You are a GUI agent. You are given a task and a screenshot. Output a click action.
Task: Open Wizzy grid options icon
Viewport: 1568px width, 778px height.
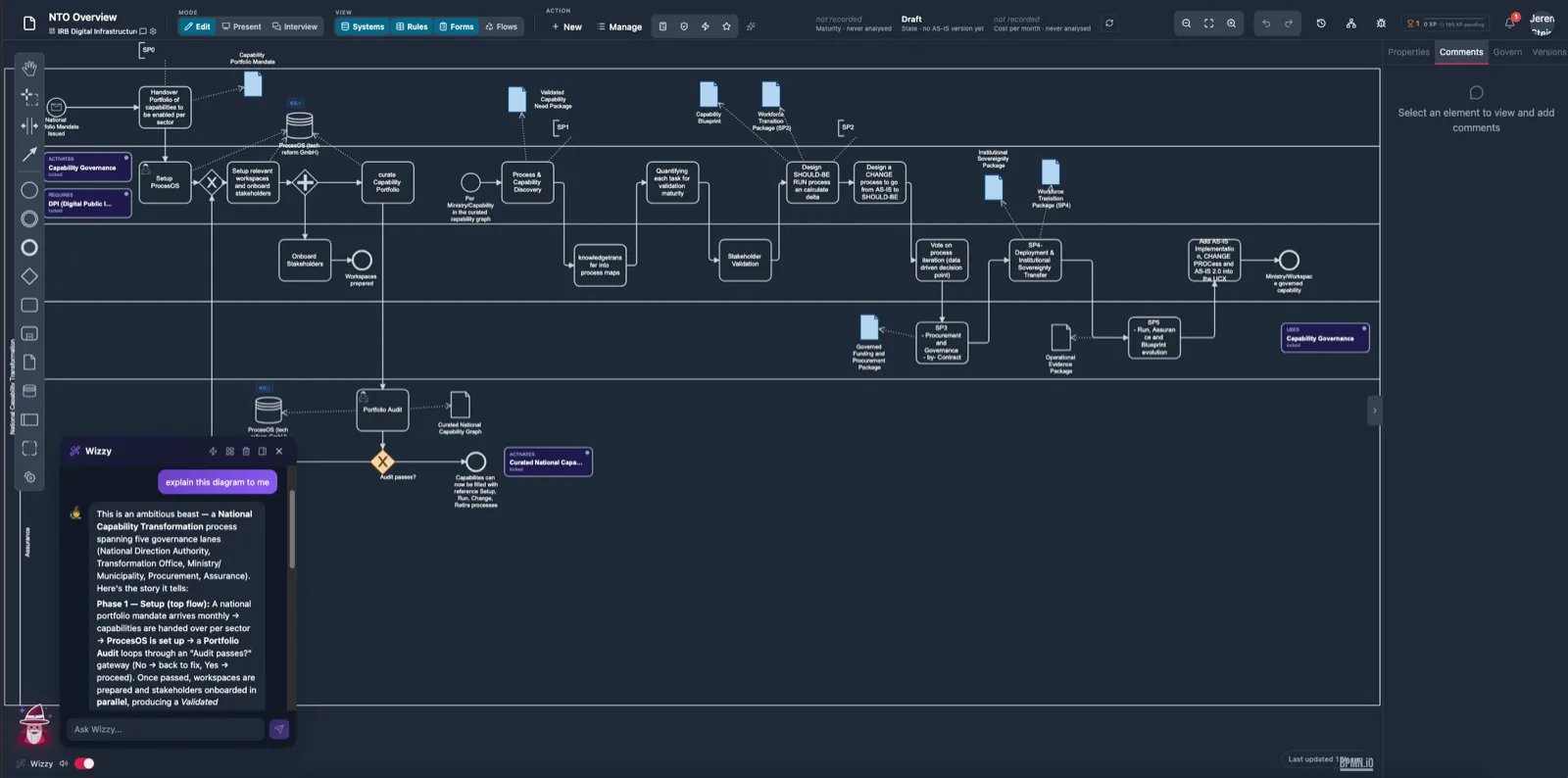pyautogui.click(x=230, y=452)
